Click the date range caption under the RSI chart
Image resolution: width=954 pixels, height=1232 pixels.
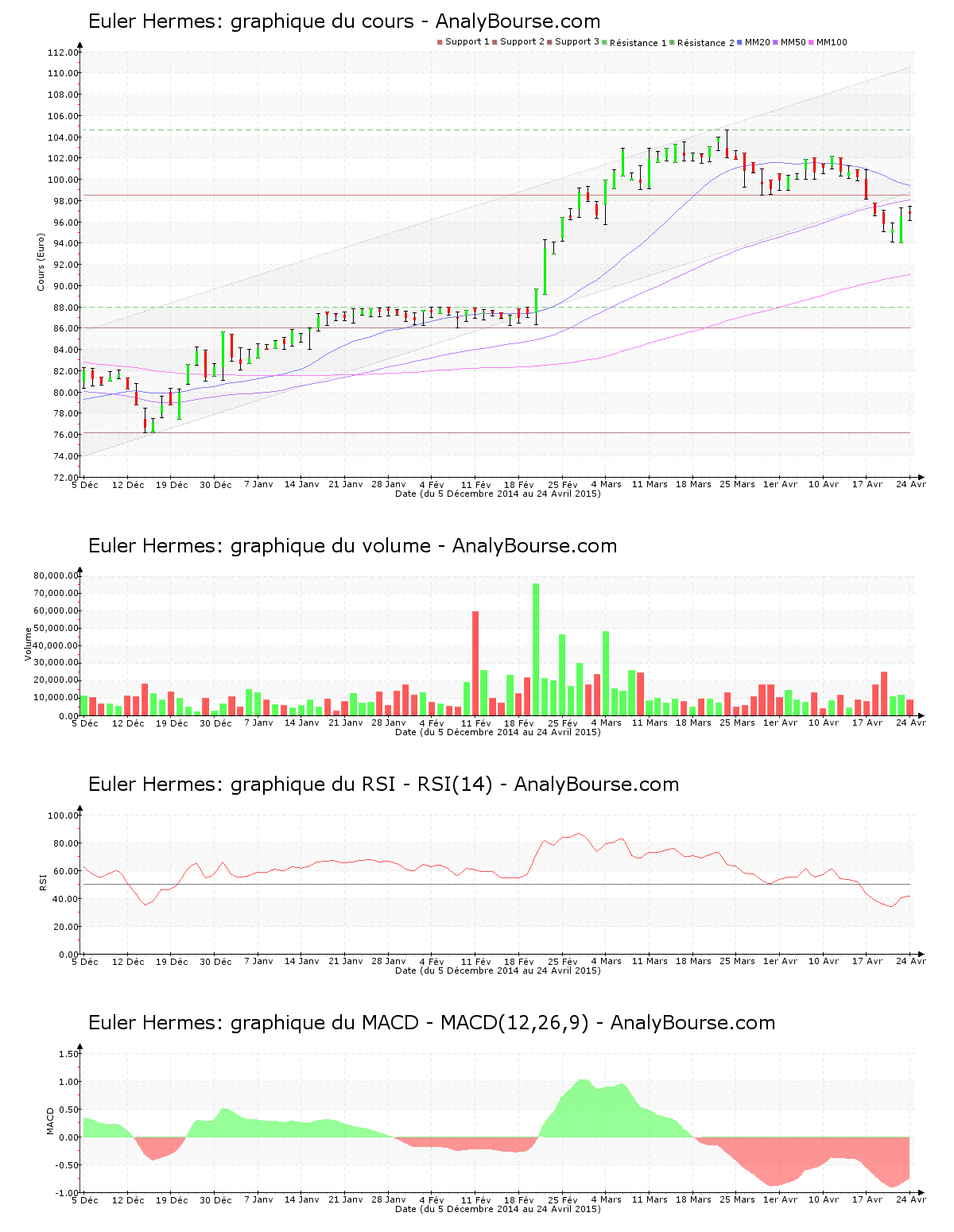498,970
